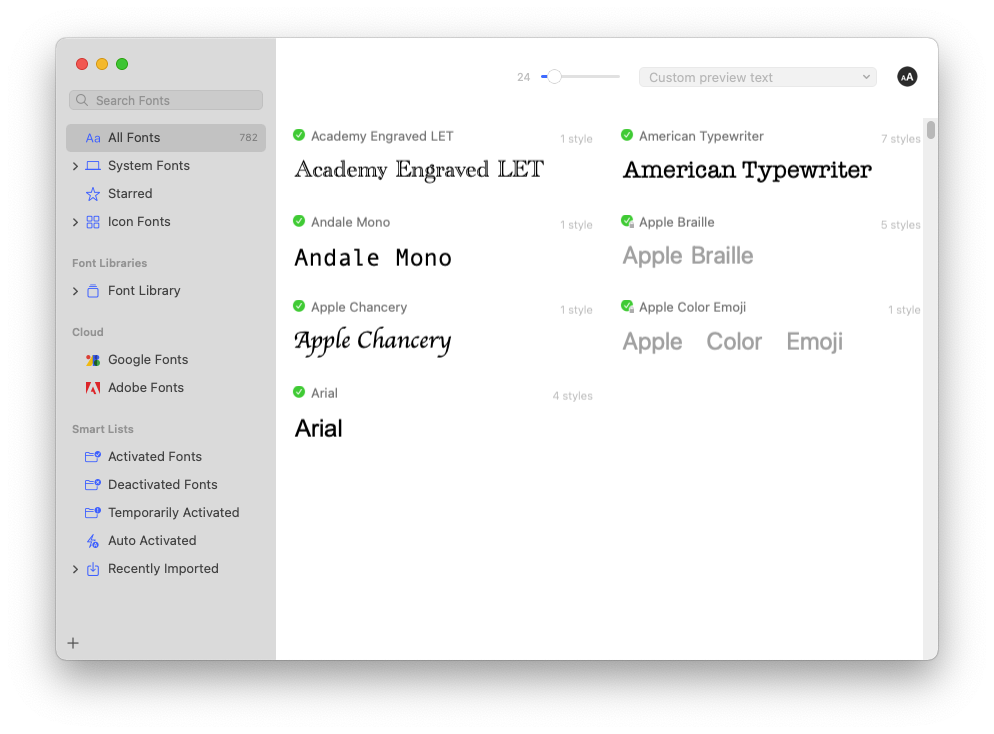Open the Custom preview text dropdown
This screenshot has width=994, height=734.
tap(758, 77)
